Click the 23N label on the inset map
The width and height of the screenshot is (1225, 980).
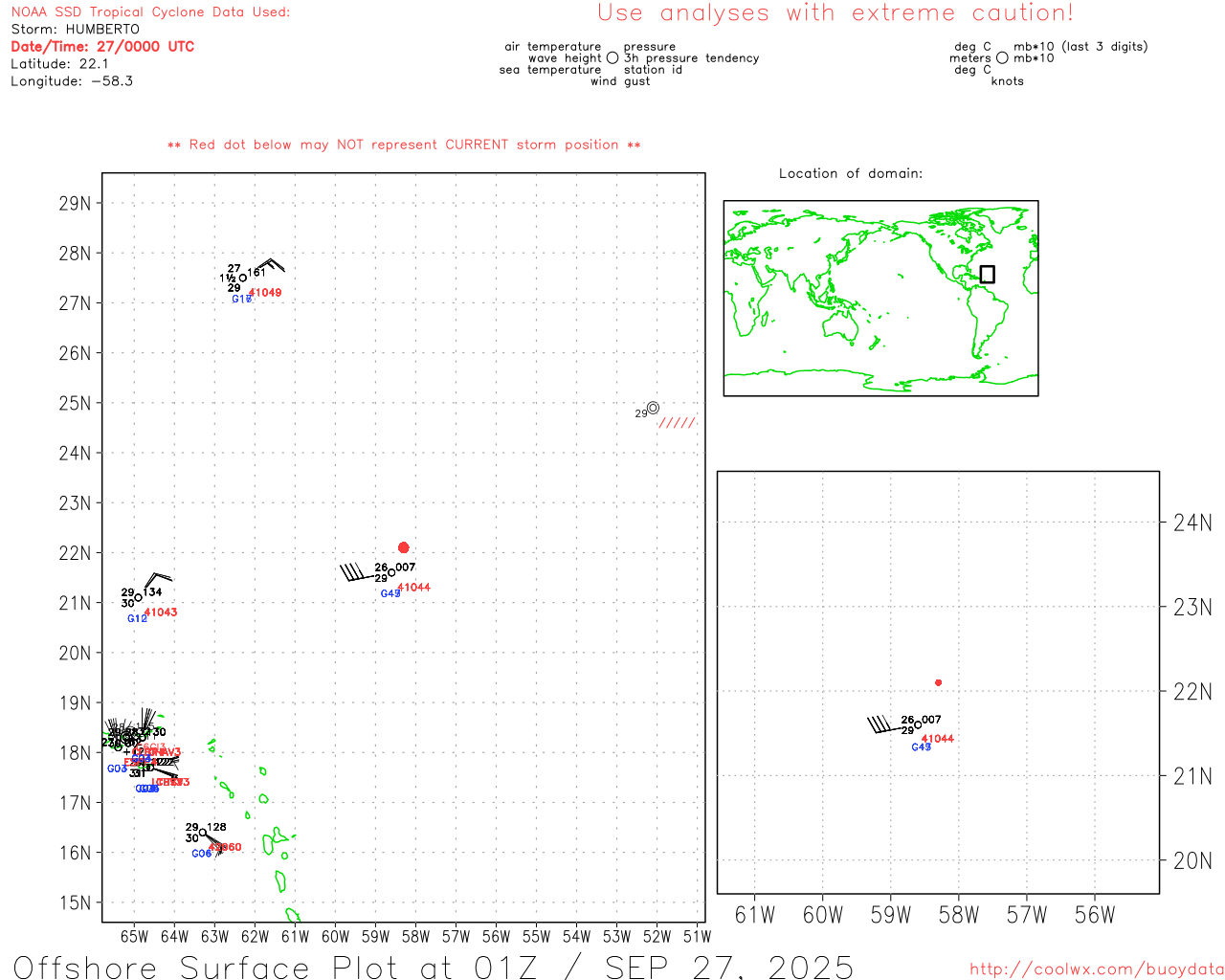(x=1192, y=608)
